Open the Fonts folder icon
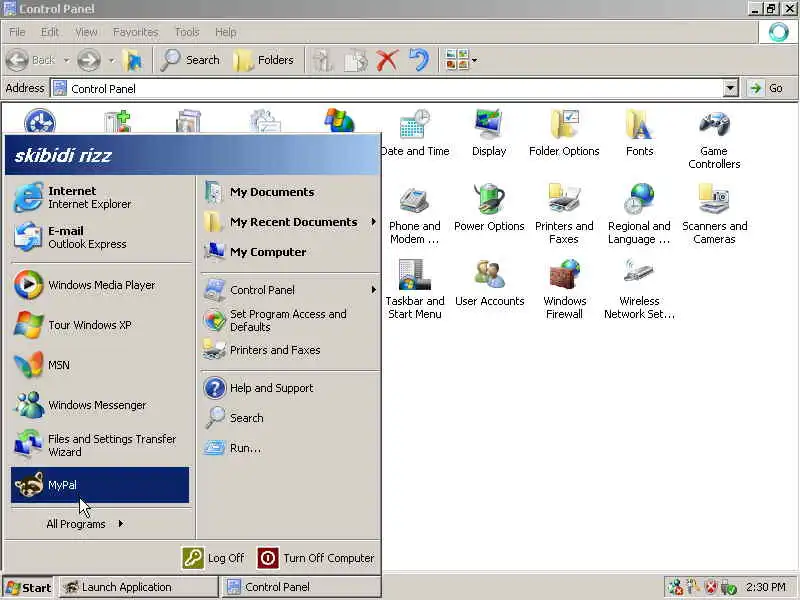This screenshot has height=600, width=800. point(639,133)
